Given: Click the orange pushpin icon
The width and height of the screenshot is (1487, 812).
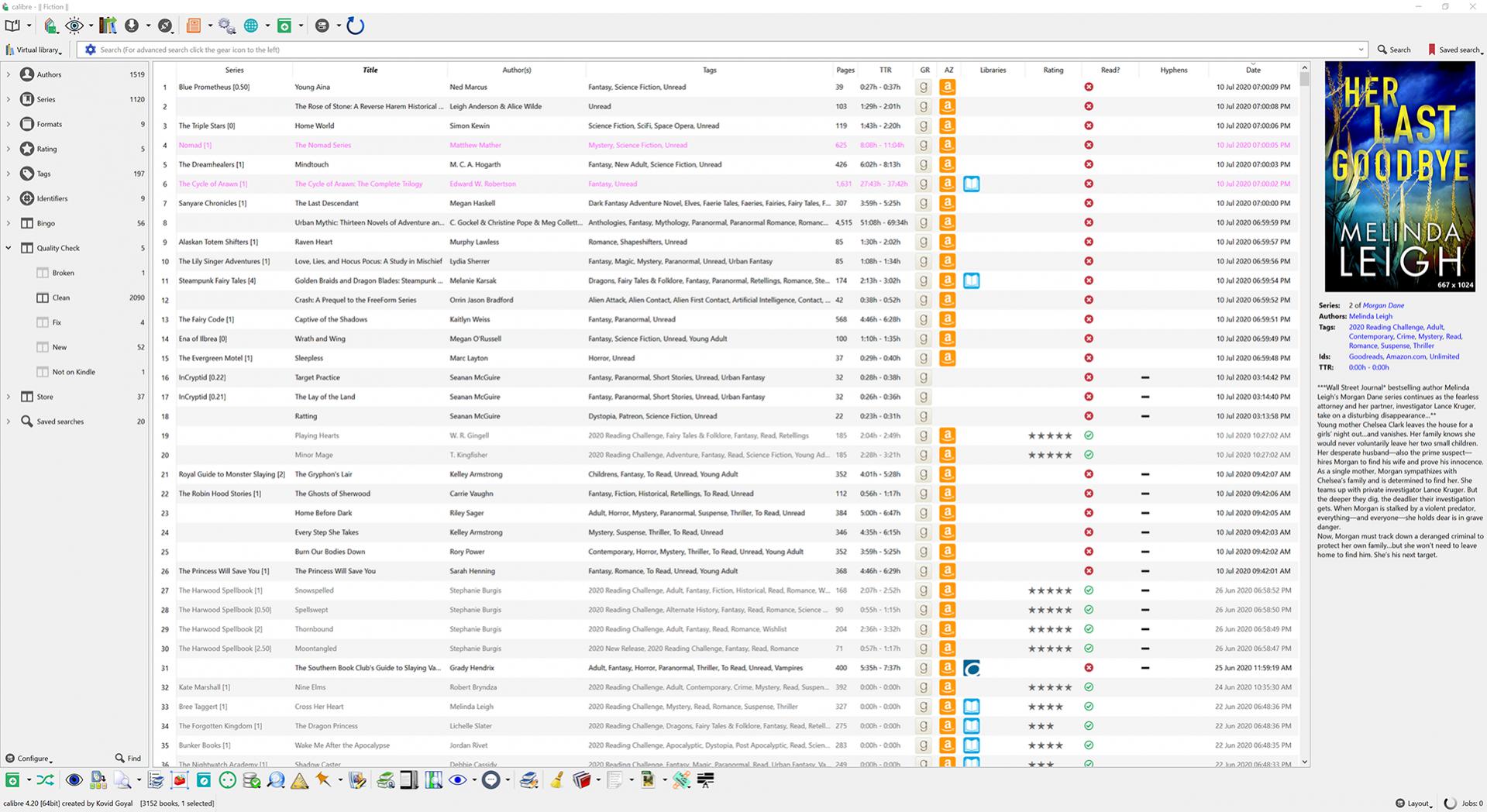Looking at the screenshot, I should point(323,780).
